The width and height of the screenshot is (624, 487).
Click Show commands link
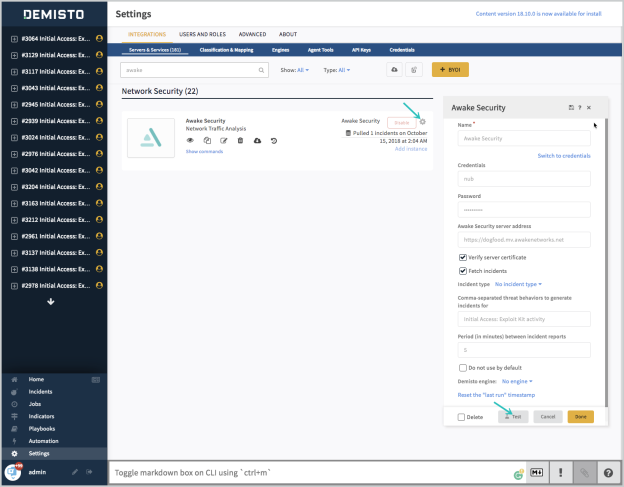click(x=204, y=152)
